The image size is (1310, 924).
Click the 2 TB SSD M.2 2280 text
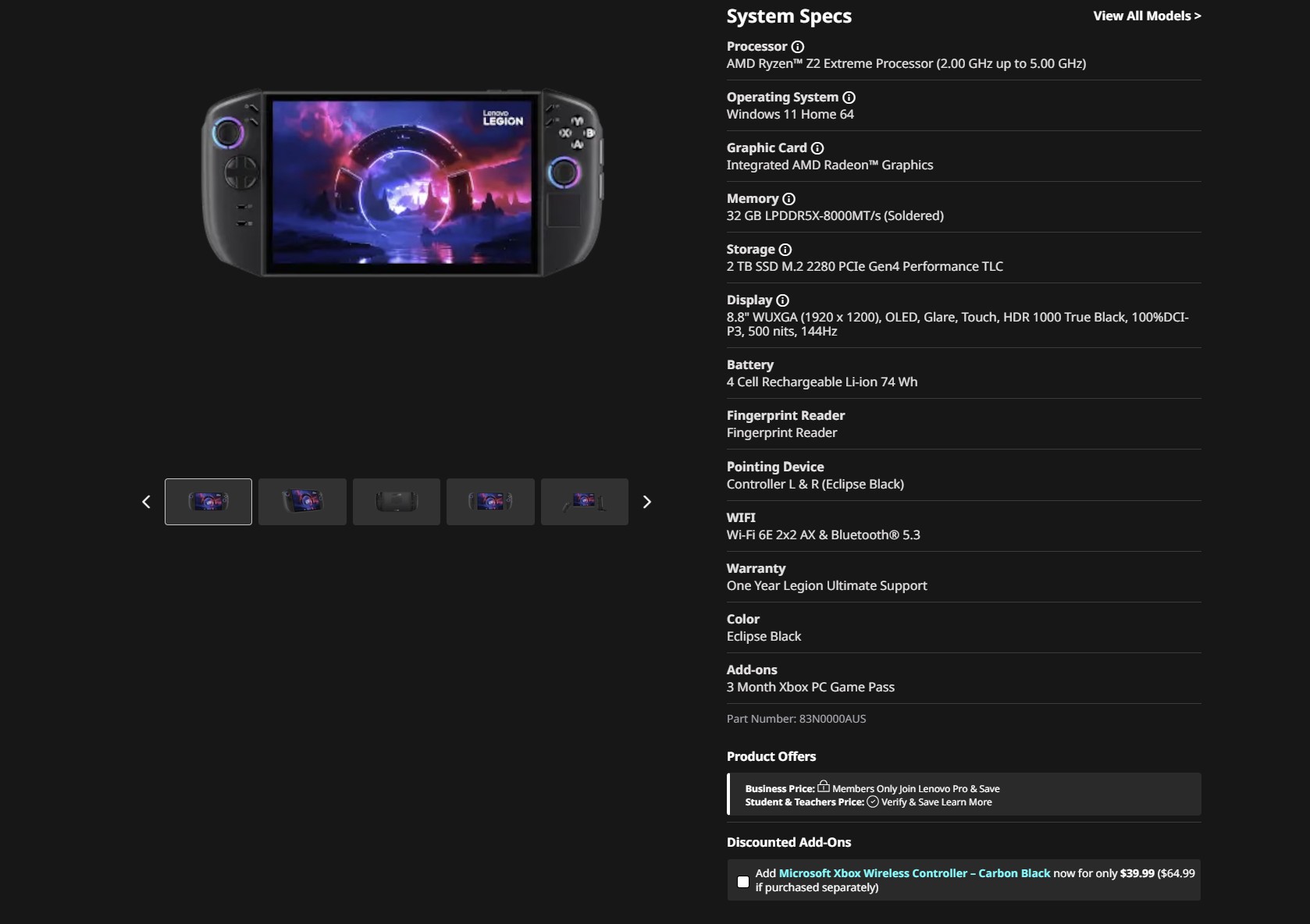[x=865, y=267]
